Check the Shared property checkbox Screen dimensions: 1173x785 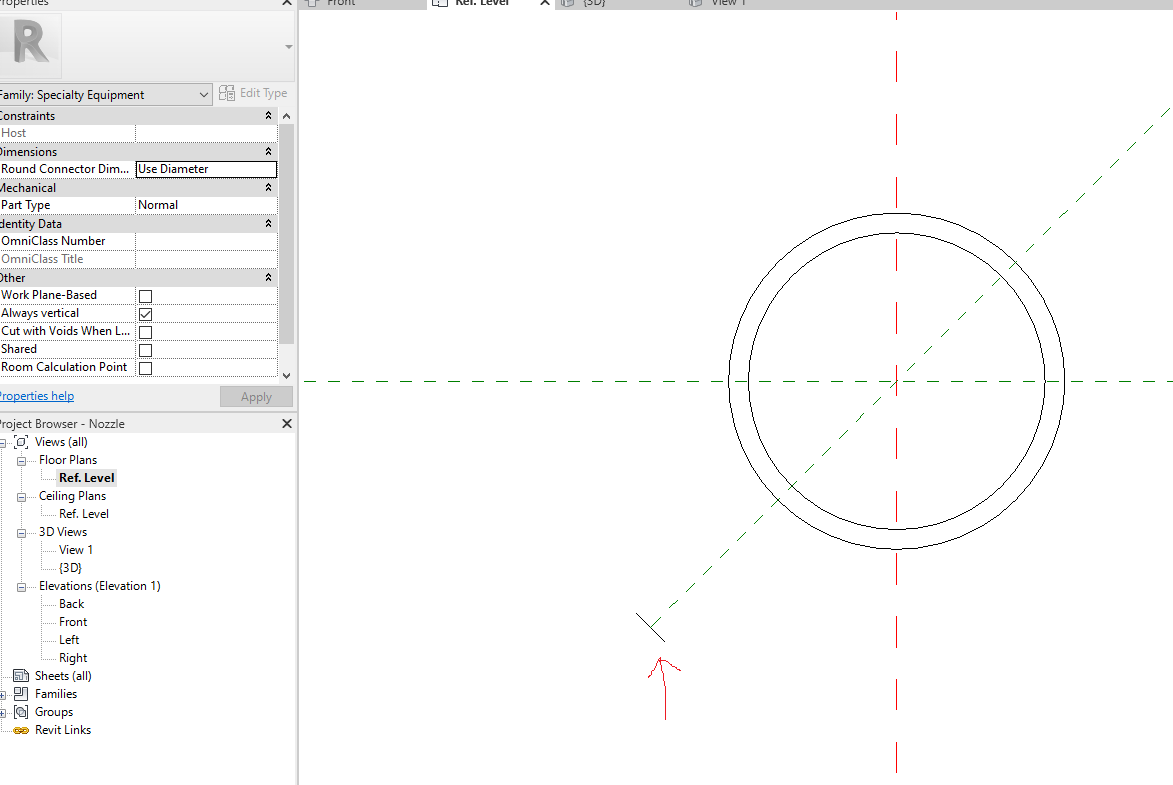coord(145,349)
